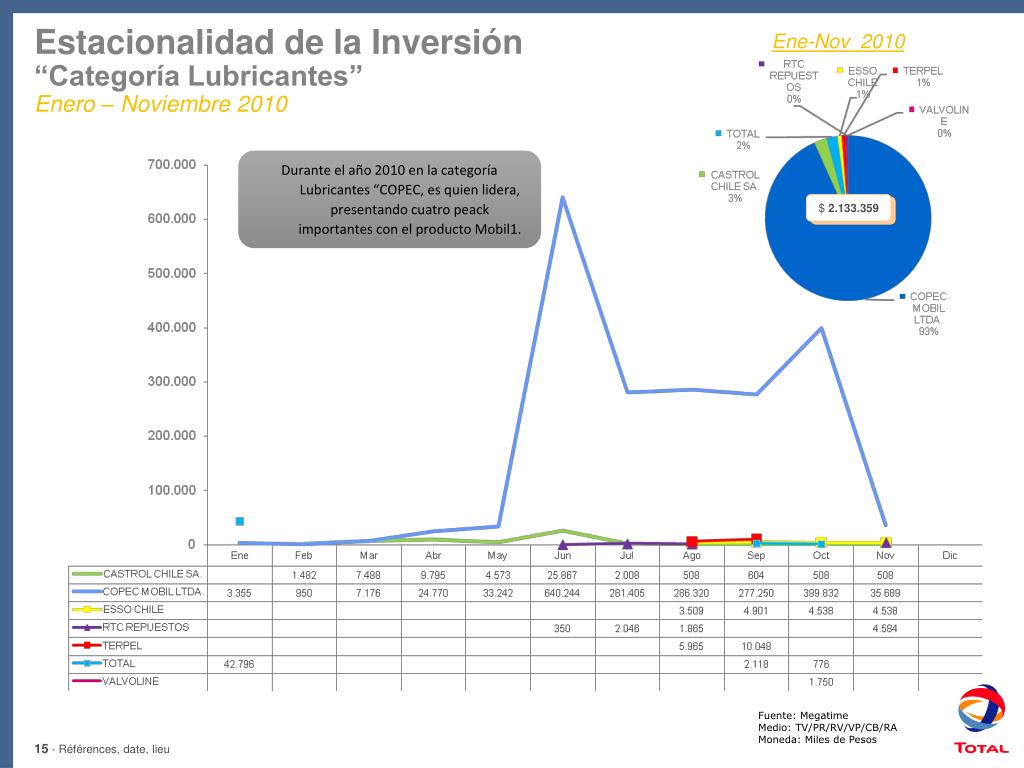Click the red TERPEL marker at Sep

(756, 539)
